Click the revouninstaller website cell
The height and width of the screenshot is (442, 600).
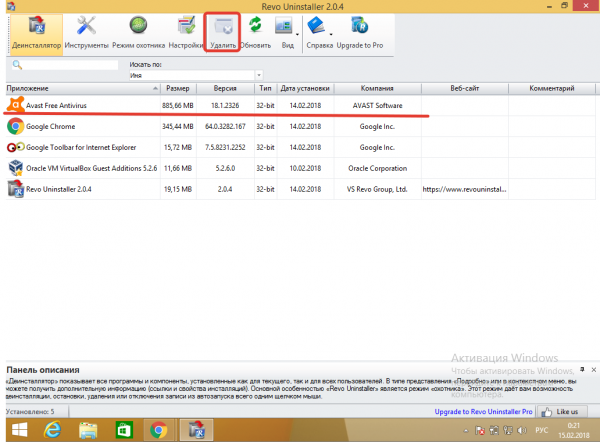(x=464, y=189)
